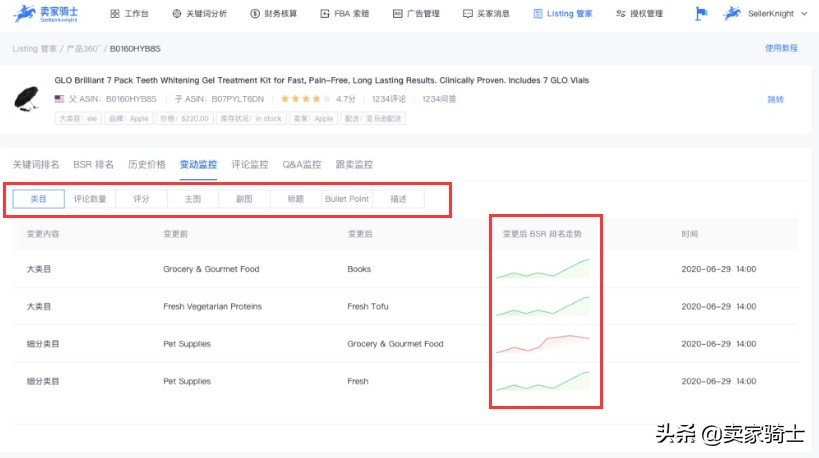Screen dimensions: 819x458
Task: Click 跳转 jump link
Action: 775,99
